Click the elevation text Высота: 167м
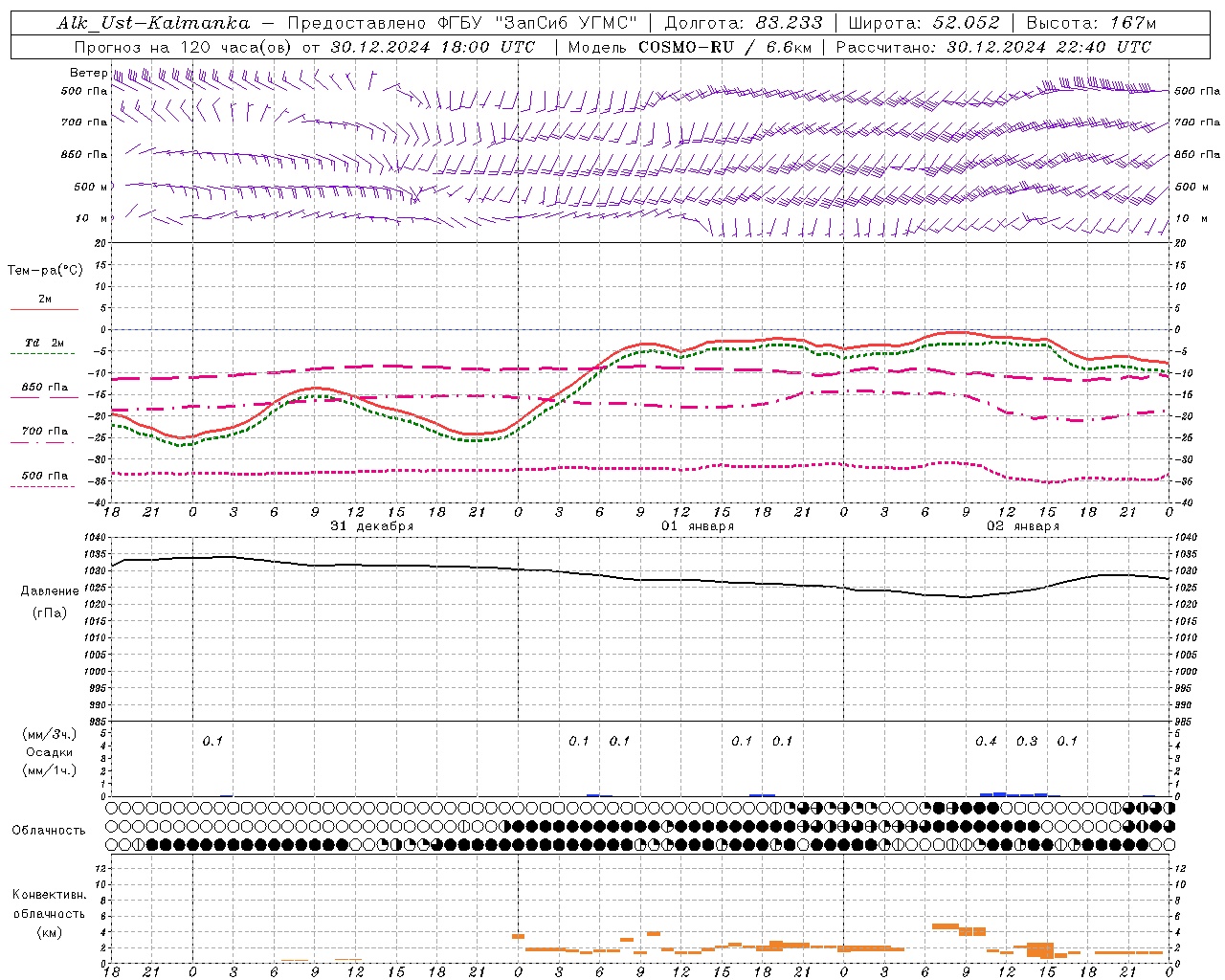The height and width of the screenshot is (980, 1225). click(1091, 23)
